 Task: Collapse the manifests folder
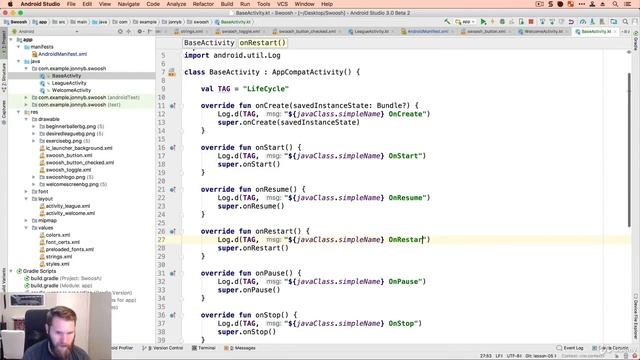coord(18,47)
